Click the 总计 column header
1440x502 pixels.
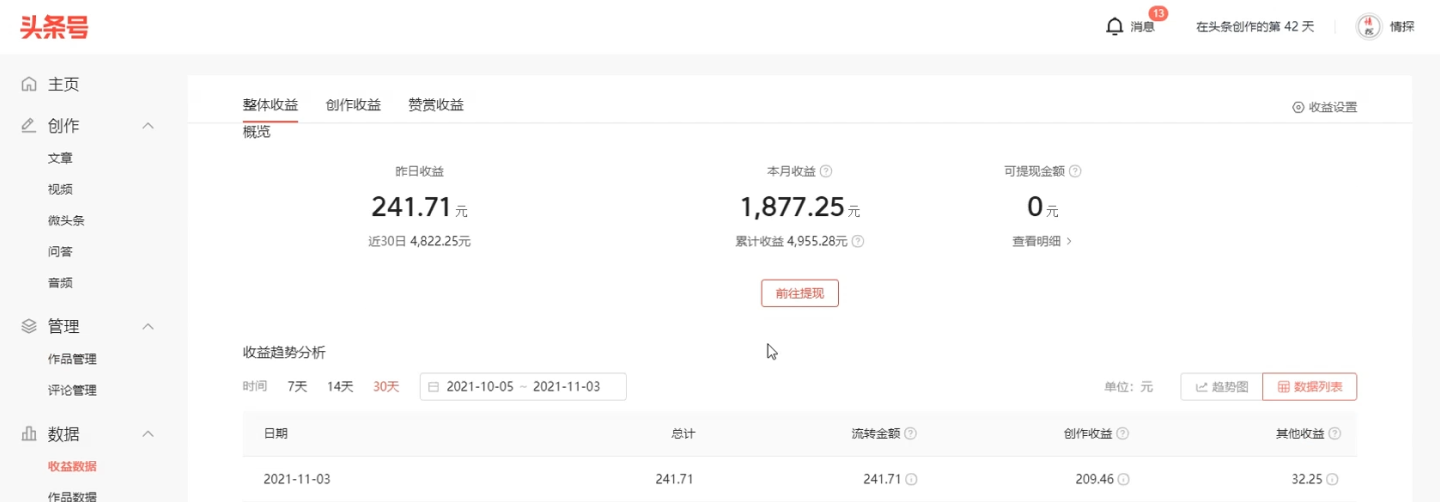(x=683, y=434)
